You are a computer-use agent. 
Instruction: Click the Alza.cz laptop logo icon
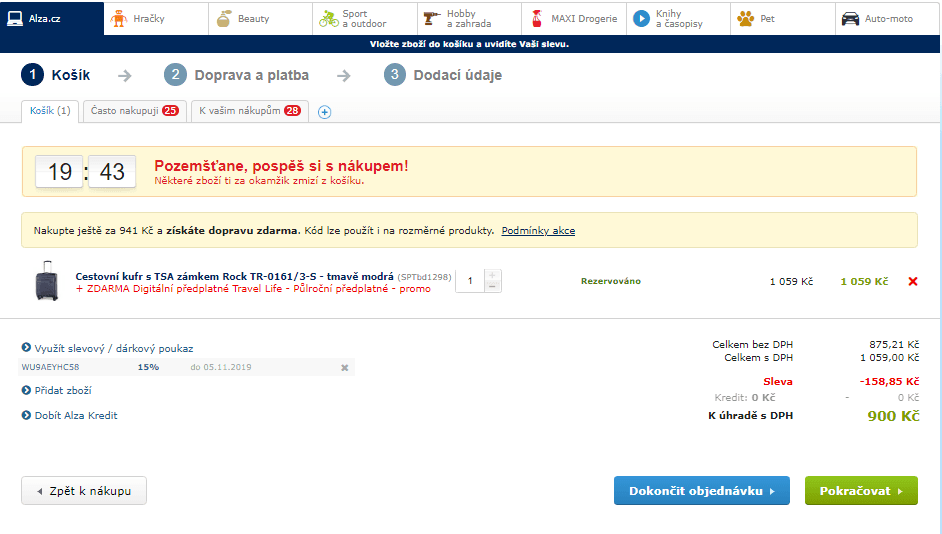[x=16, y=18]
